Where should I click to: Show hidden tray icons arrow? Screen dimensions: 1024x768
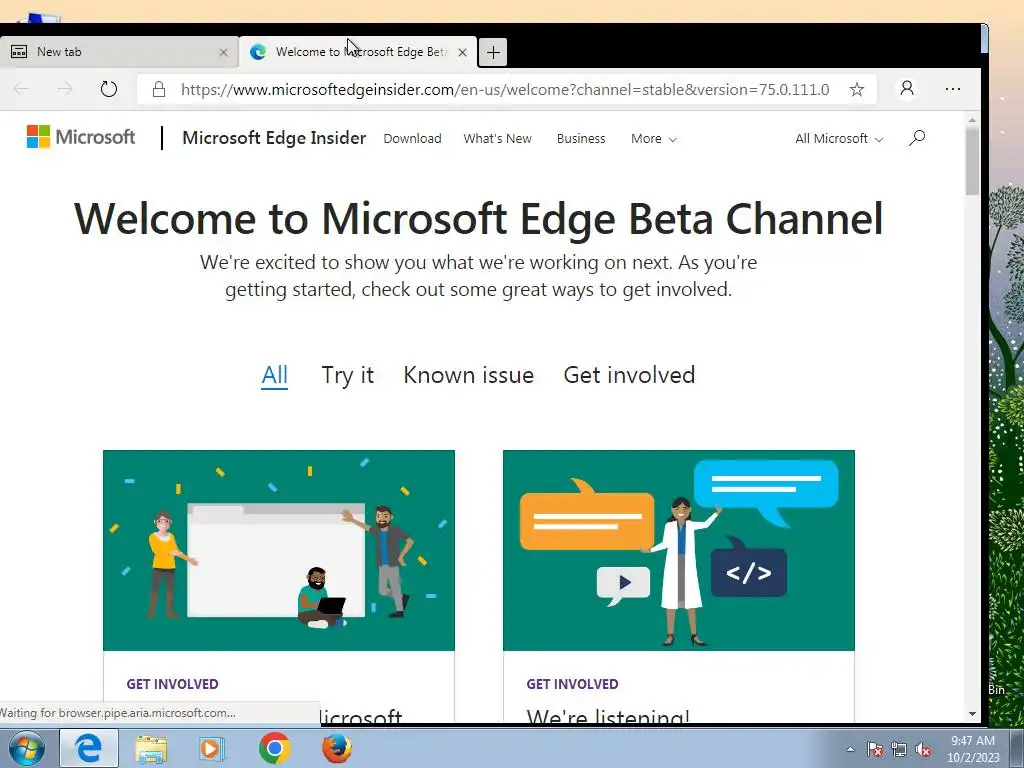(x=850, y=749)
